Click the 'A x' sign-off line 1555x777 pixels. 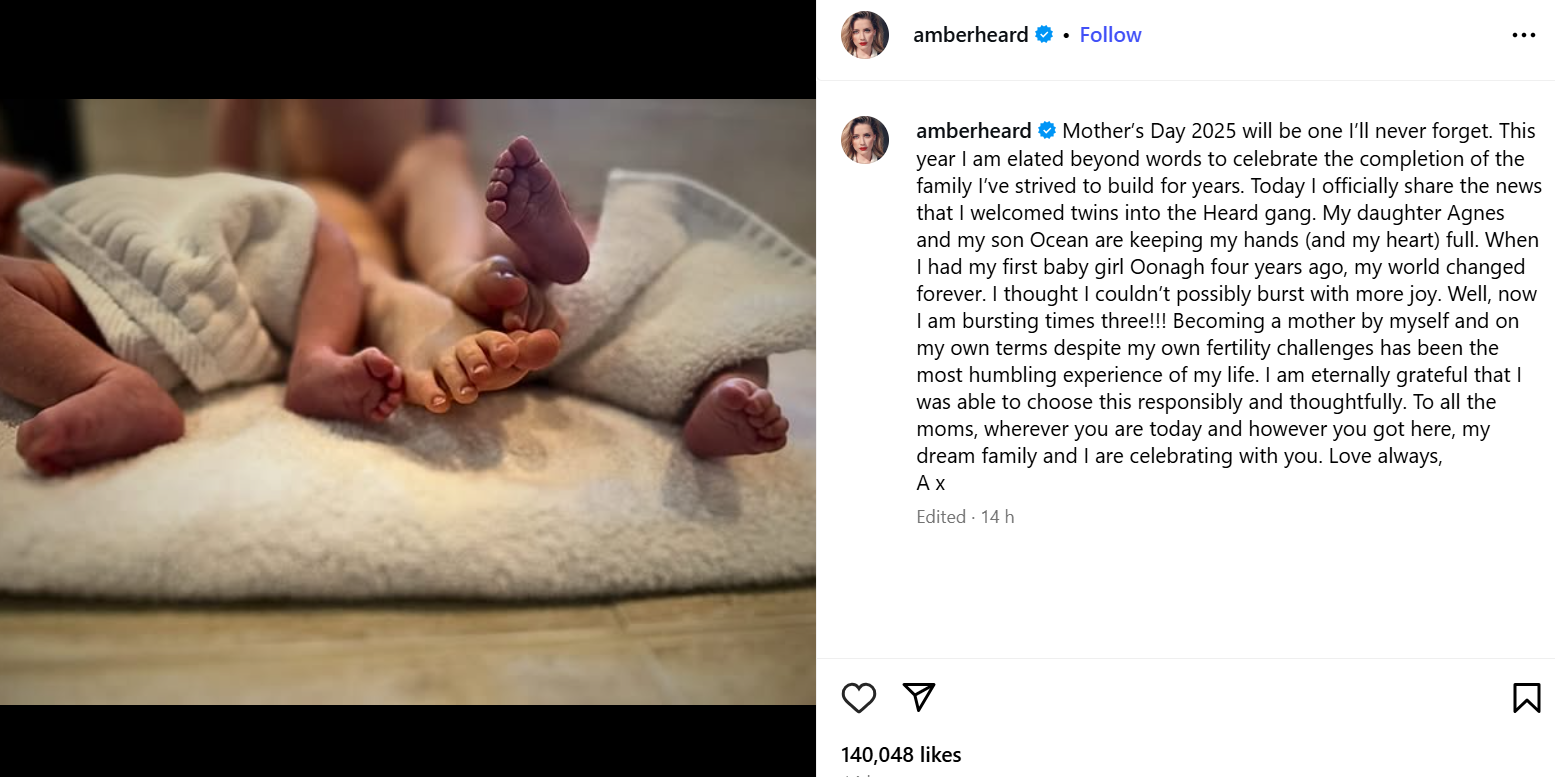tap(930, 483)
